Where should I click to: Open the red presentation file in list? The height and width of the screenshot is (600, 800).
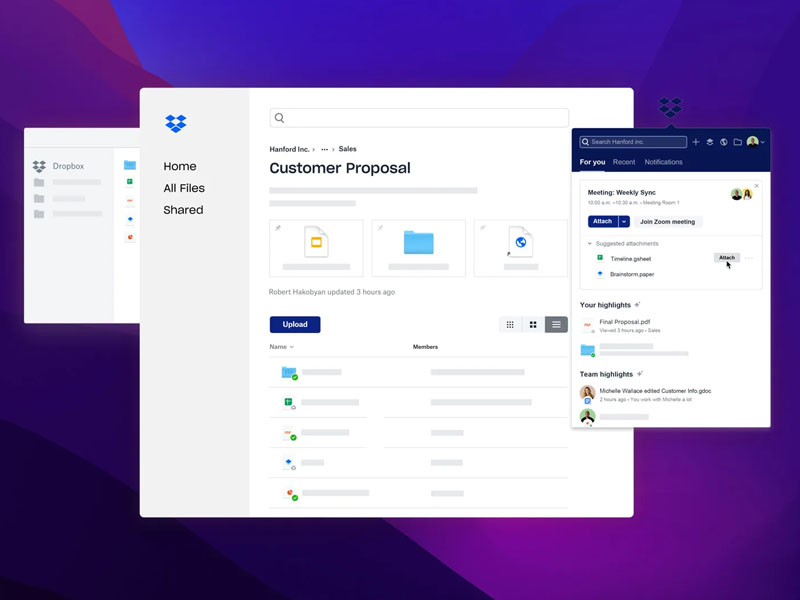coord(418,493)
